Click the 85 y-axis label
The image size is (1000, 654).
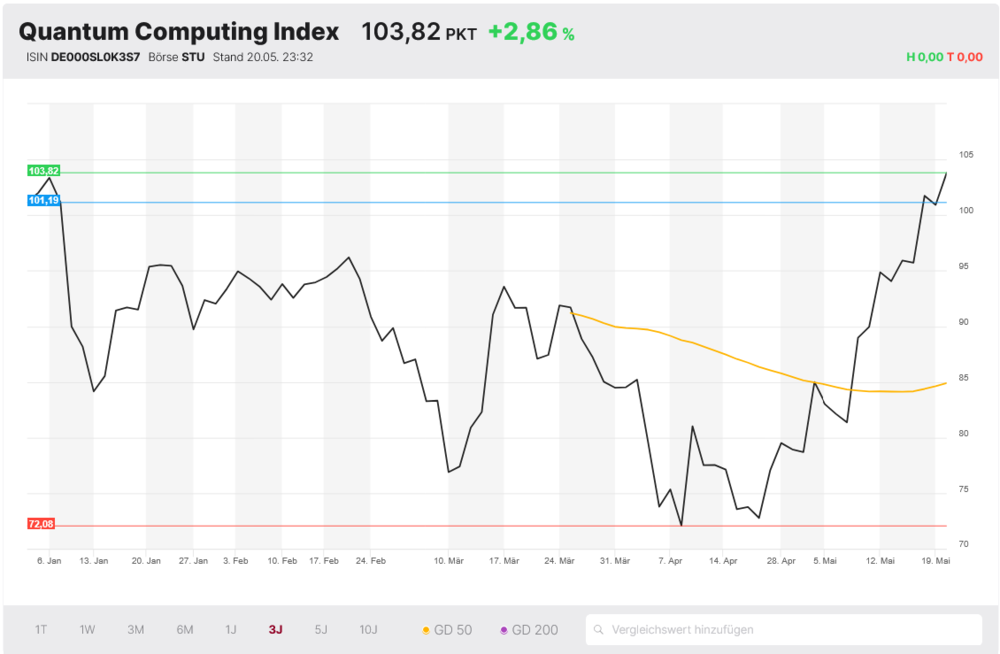coord(963,378)
